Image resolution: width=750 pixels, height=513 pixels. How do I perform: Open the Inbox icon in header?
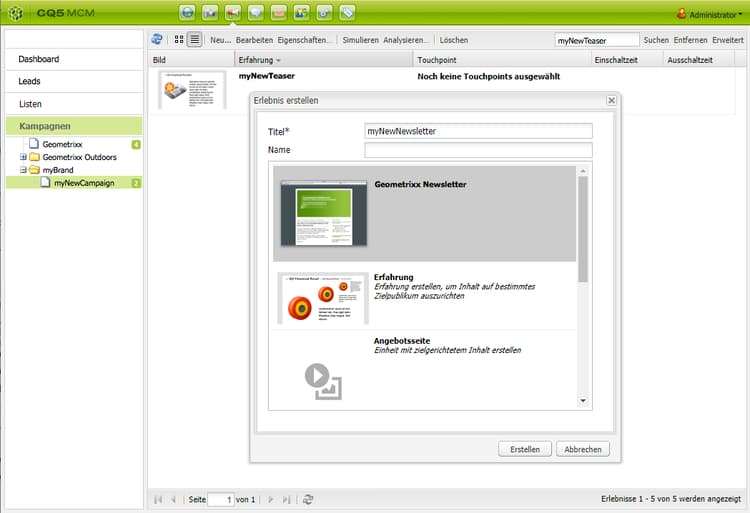(x=278, y=12)
